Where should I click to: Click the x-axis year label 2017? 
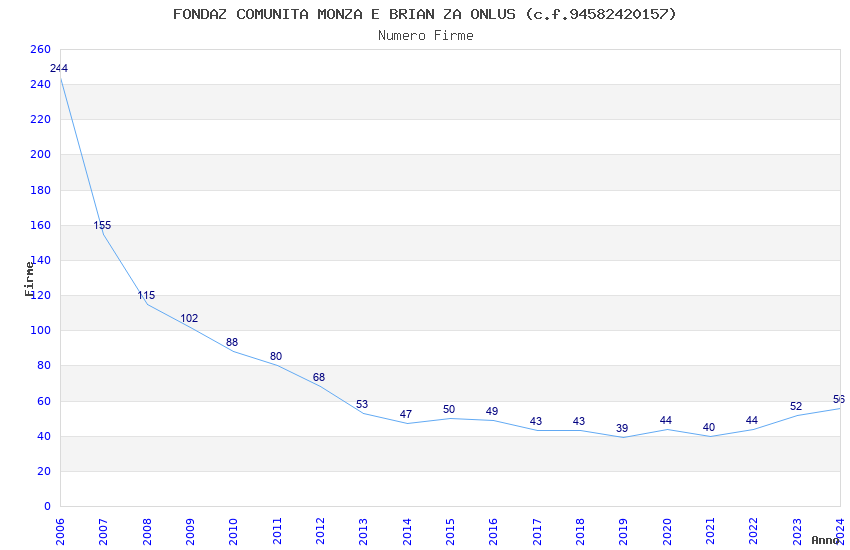coord(537,531)
